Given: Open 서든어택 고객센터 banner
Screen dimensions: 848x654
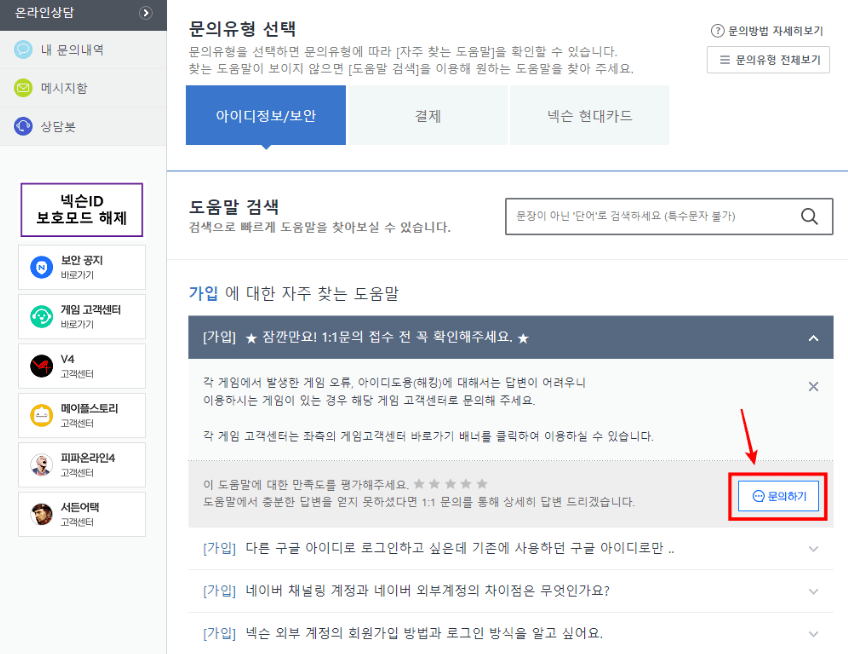Looking at the screenshot, I should 82,514.
